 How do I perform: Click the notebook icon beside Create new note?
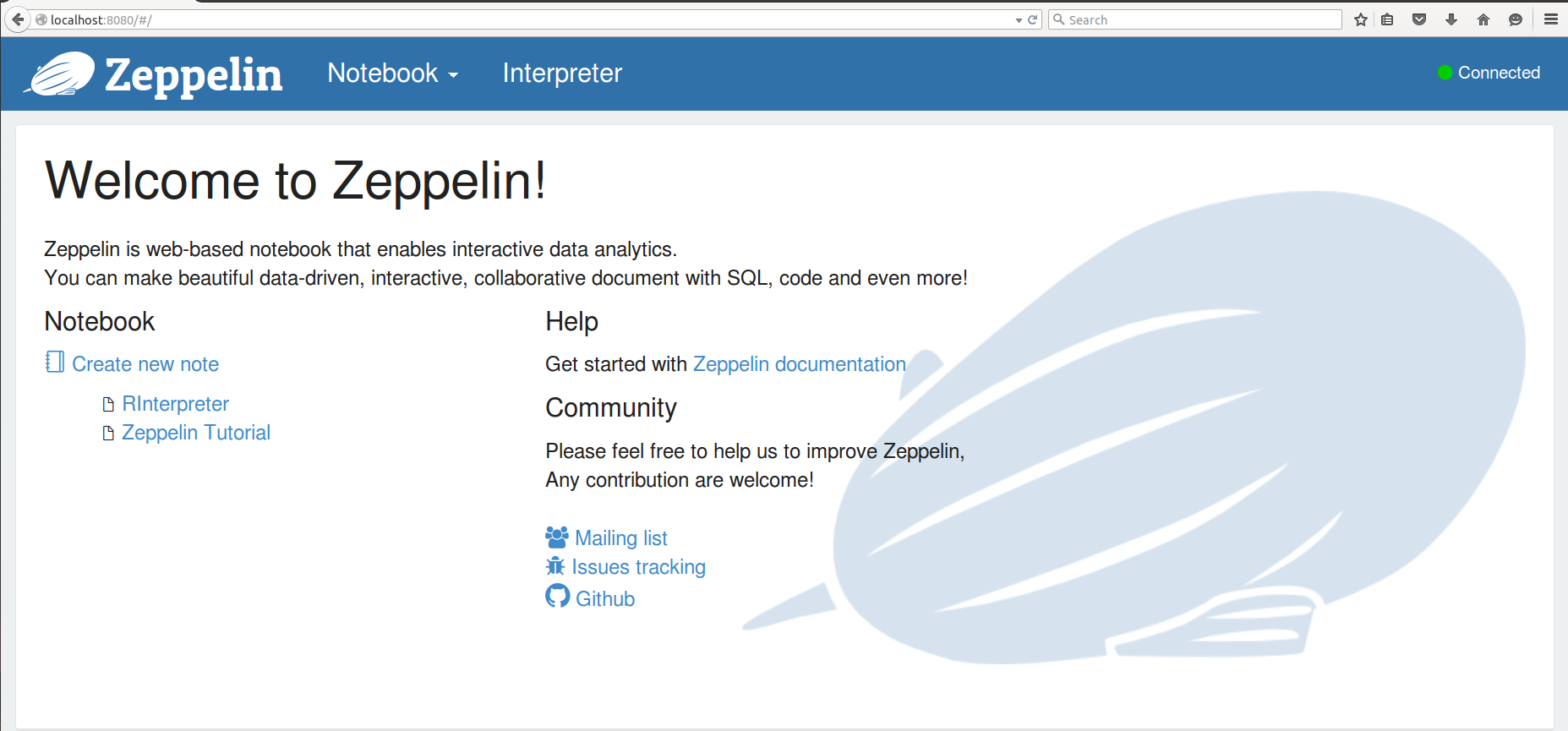point(55,363)
